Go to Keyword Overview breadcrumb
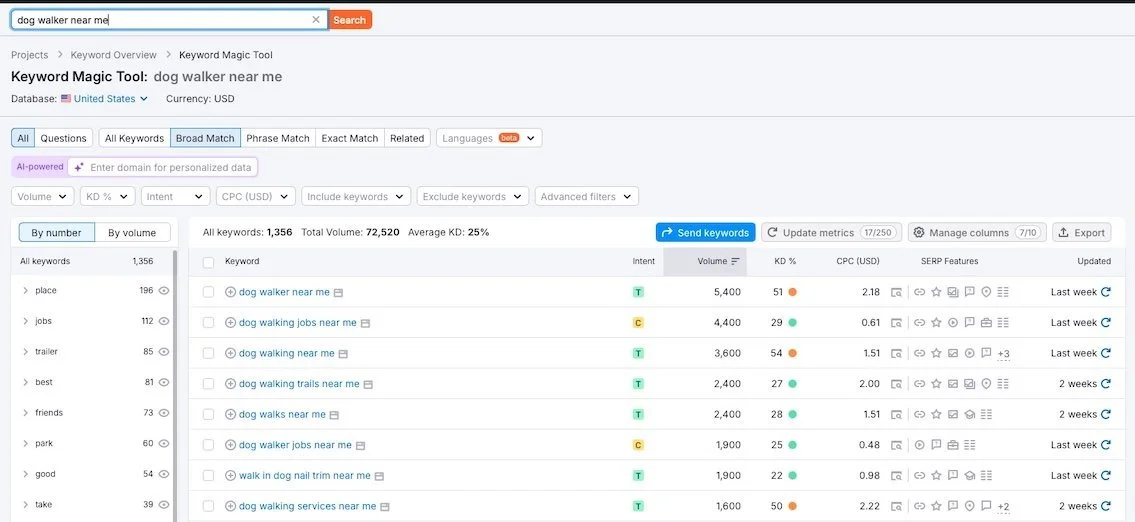Image resolution: width=1135 pixels, height=522 pixels. coord(114,55)
